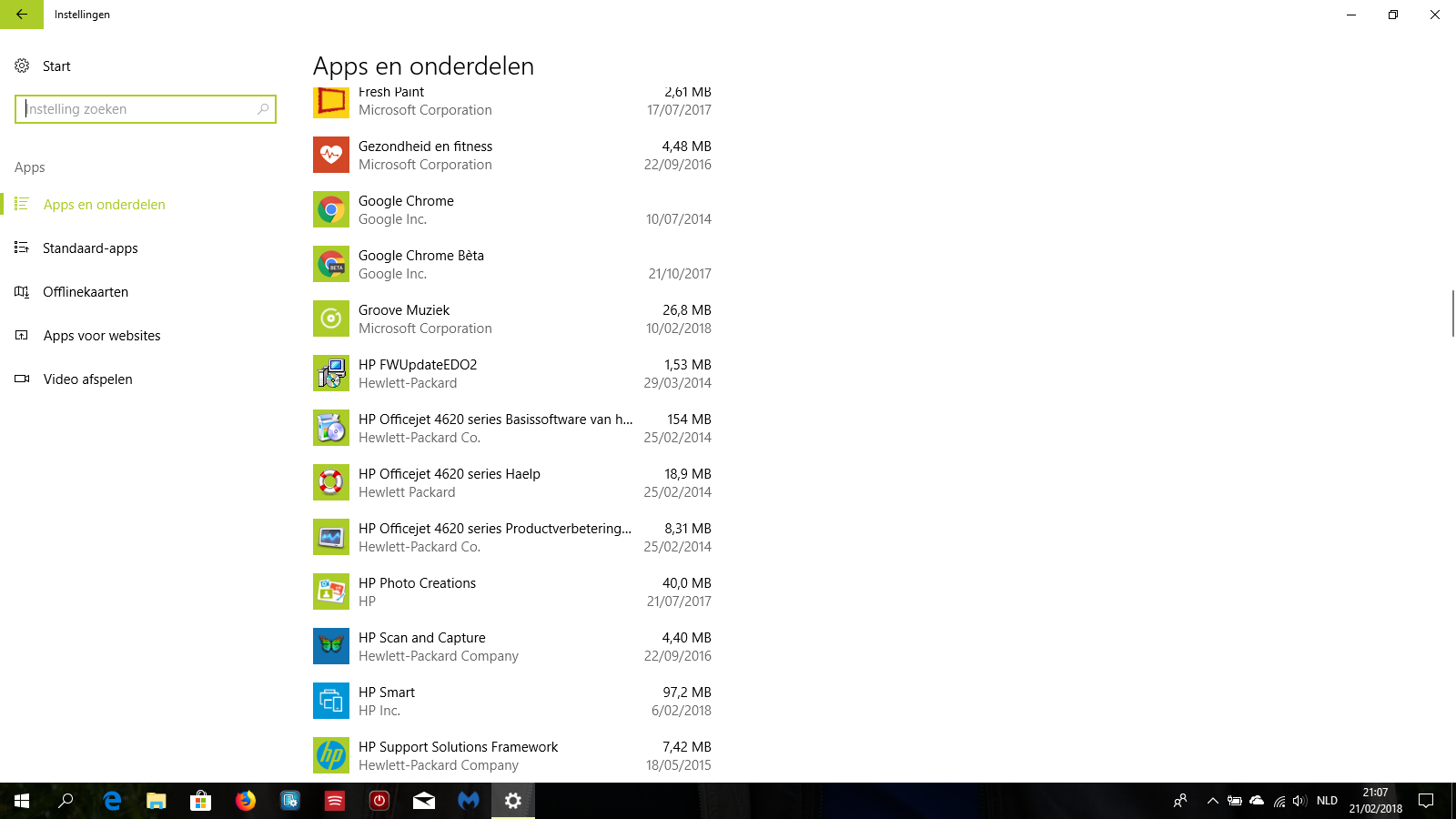Show hidden tray icons chevron
This screenshot has height=819, width=1456.
click(x=1212, y=801)
